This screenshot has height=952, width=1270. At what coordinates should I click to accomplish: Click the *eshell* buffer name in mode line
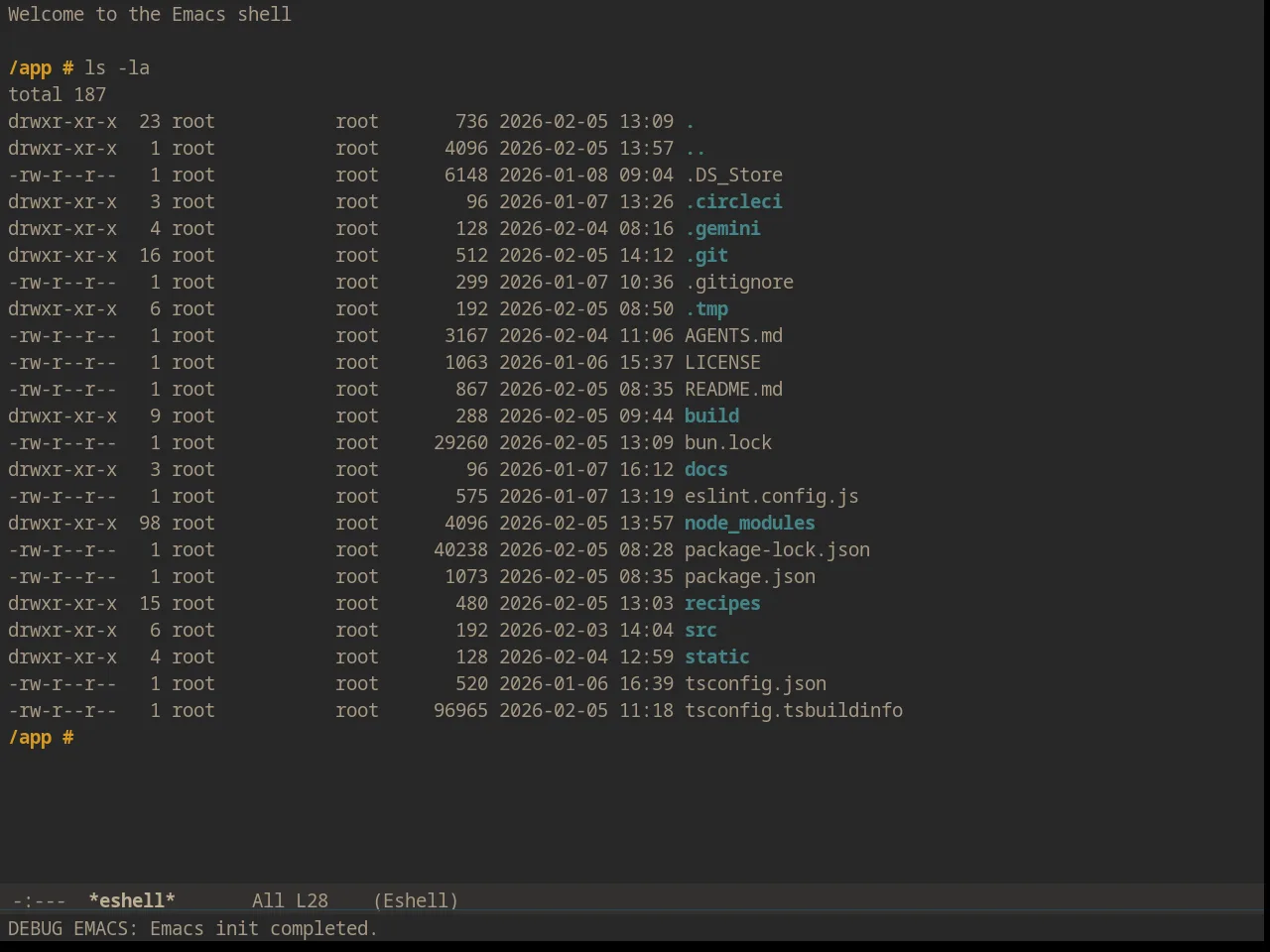tap(132, 900)
